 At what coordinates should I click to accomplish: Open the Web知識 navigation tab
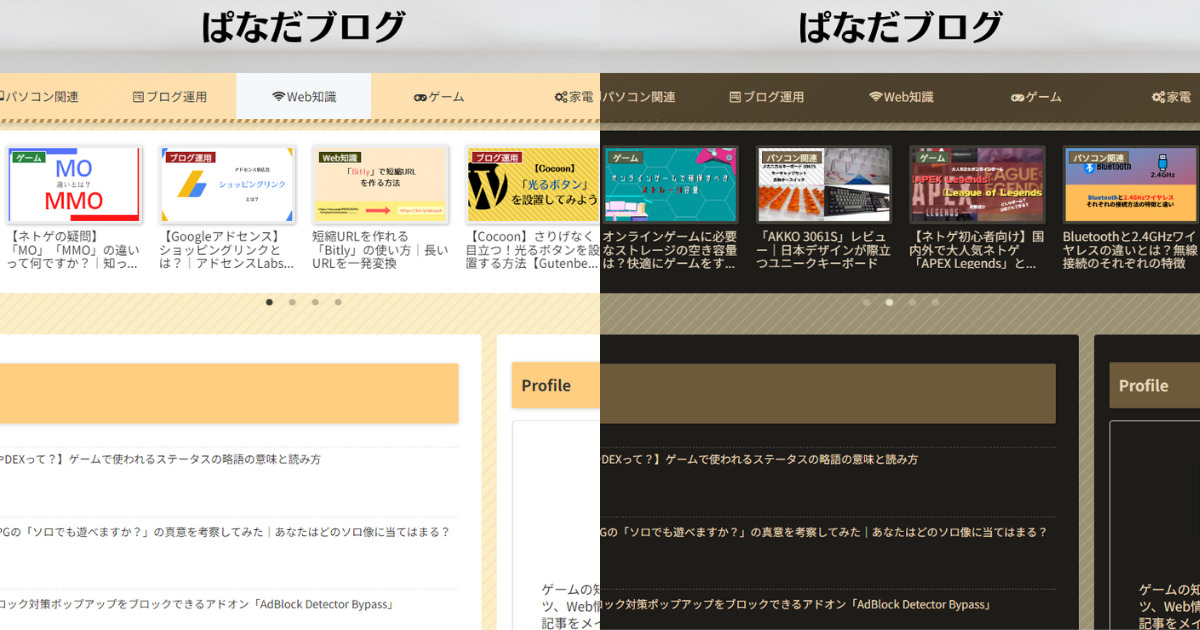pos(304,96)
